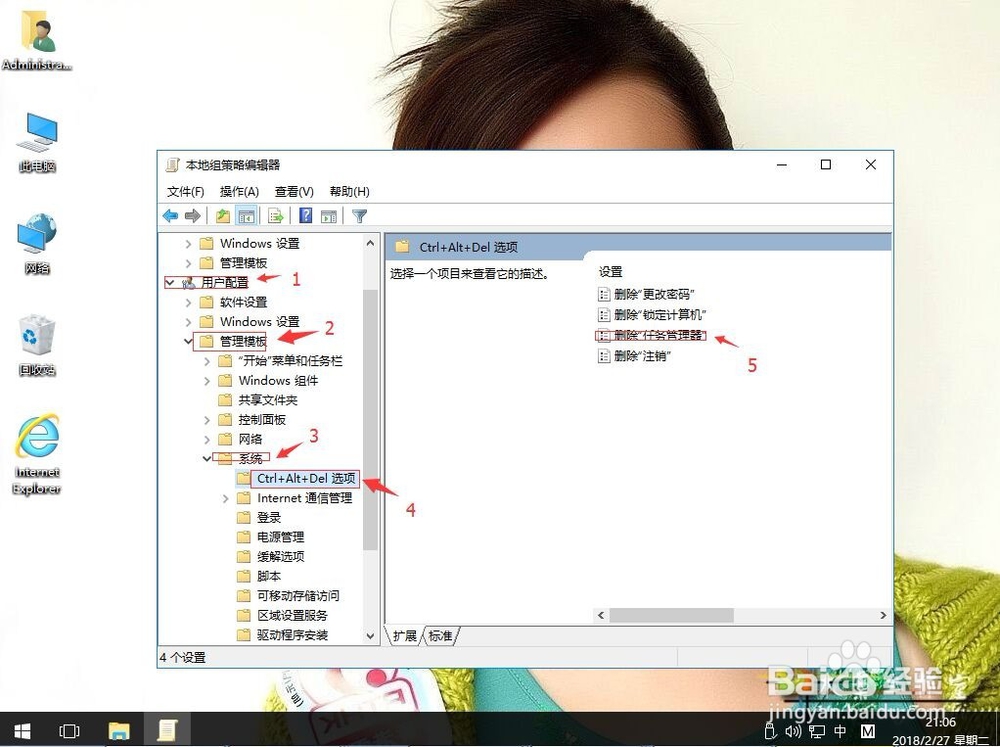Click the USB safely remove tray icon
Viewport: 1000px width, 747px height.
[770, 731]
